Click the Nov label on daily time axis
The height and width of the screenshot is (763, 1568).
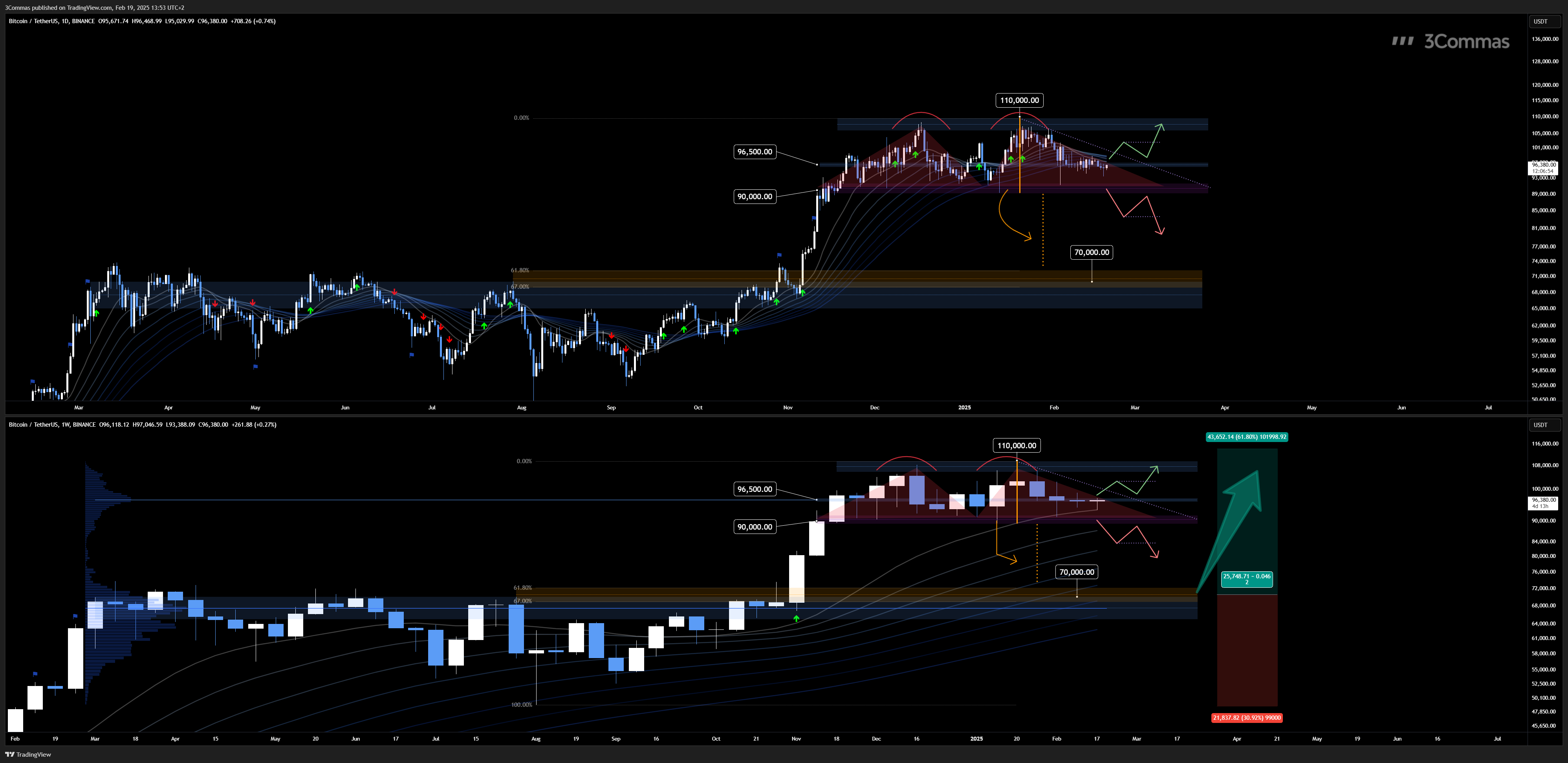tap(788, 408)
